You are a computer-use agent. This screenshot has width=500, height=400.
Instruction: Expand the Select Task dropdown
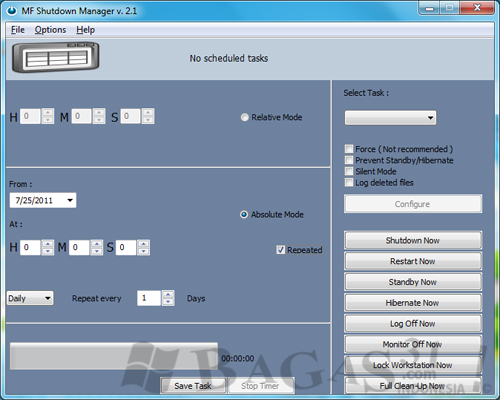[390, 118]
